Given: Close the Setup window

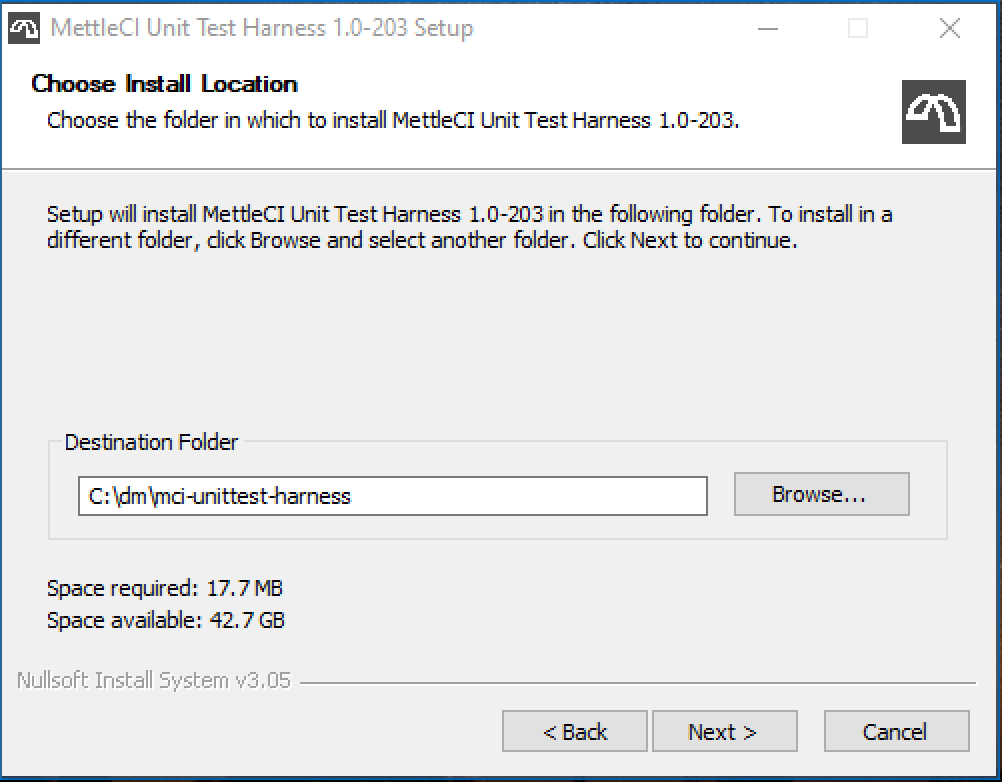Looking at the screenshot, I should click(949, 28).
